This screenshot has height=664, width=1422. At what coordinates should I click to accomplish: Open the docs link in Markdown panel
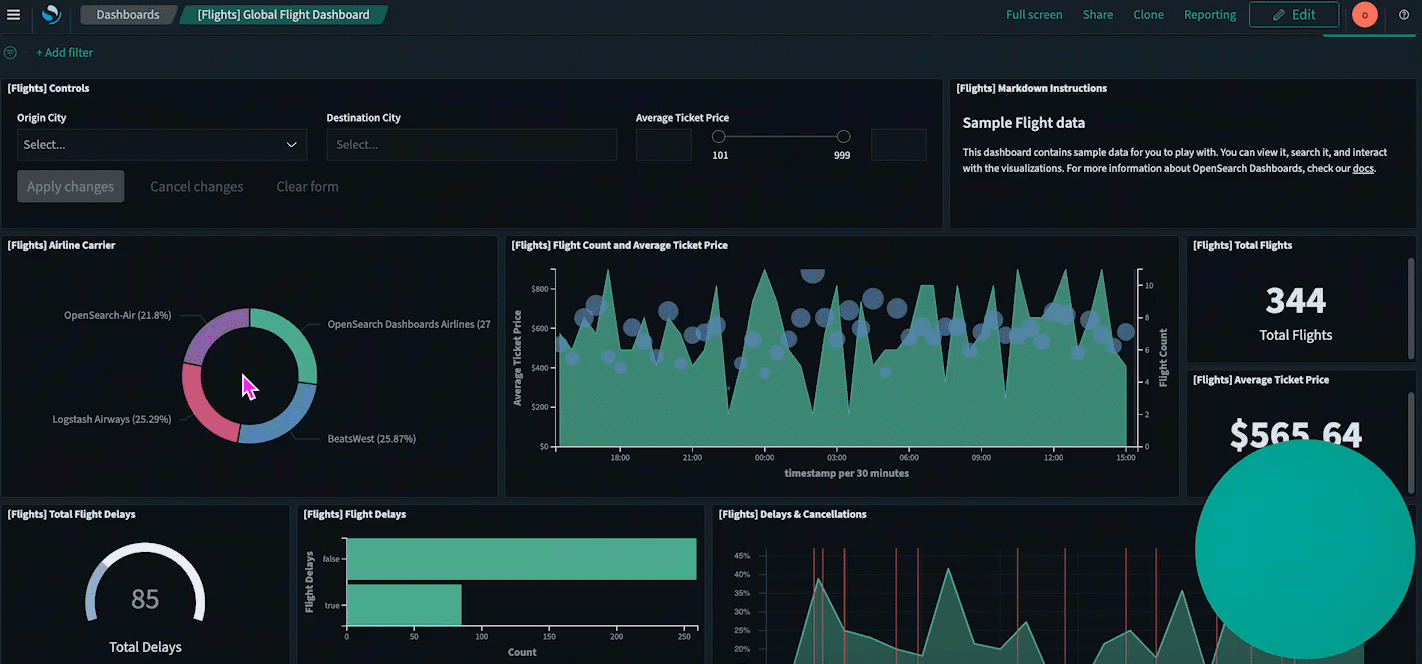click(1363, 169)
